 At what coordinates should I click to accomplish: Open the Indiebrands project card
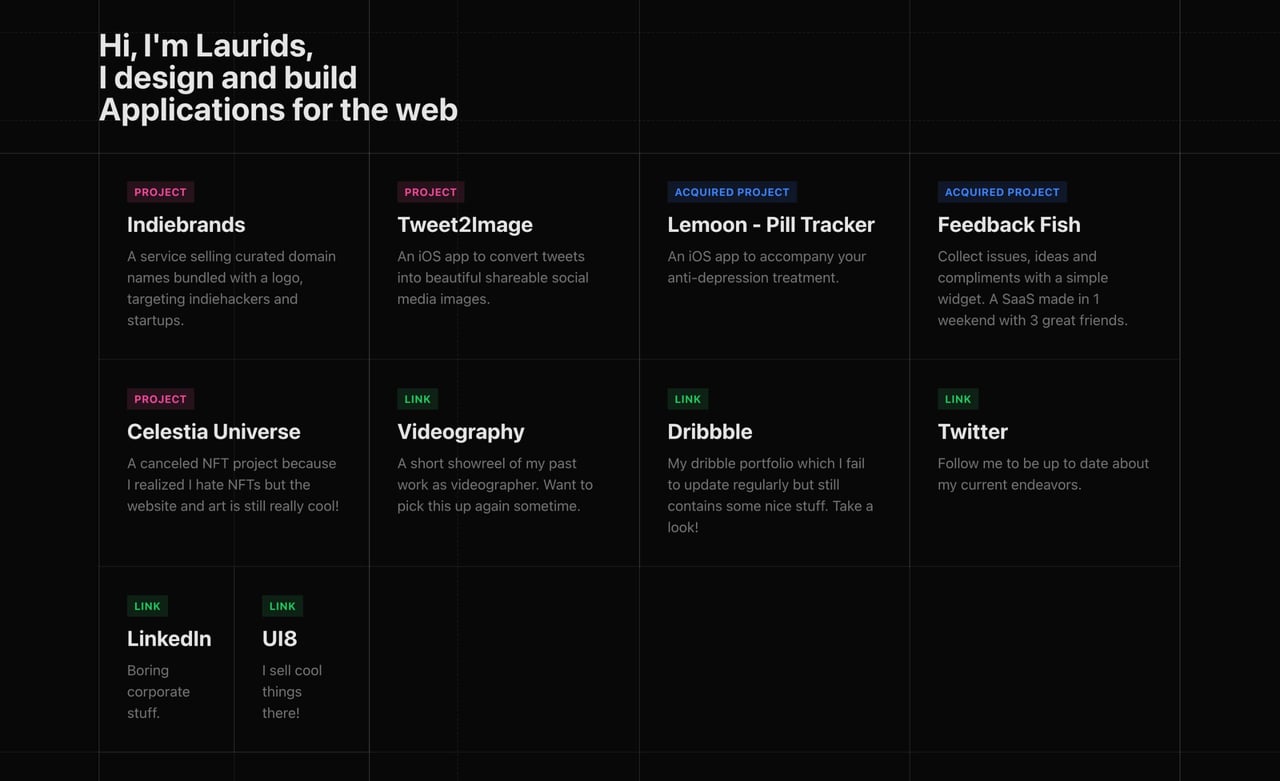(x=186, y=224)
